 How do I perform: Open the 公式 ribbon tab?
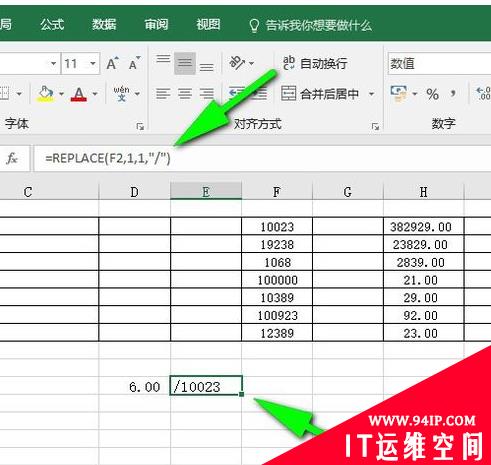[x=52, y=24]
